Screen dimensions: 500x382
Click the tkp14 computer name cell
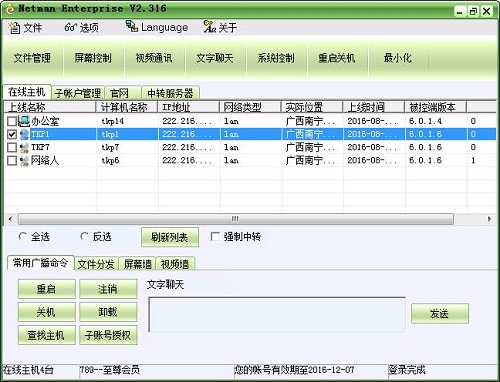113,121
